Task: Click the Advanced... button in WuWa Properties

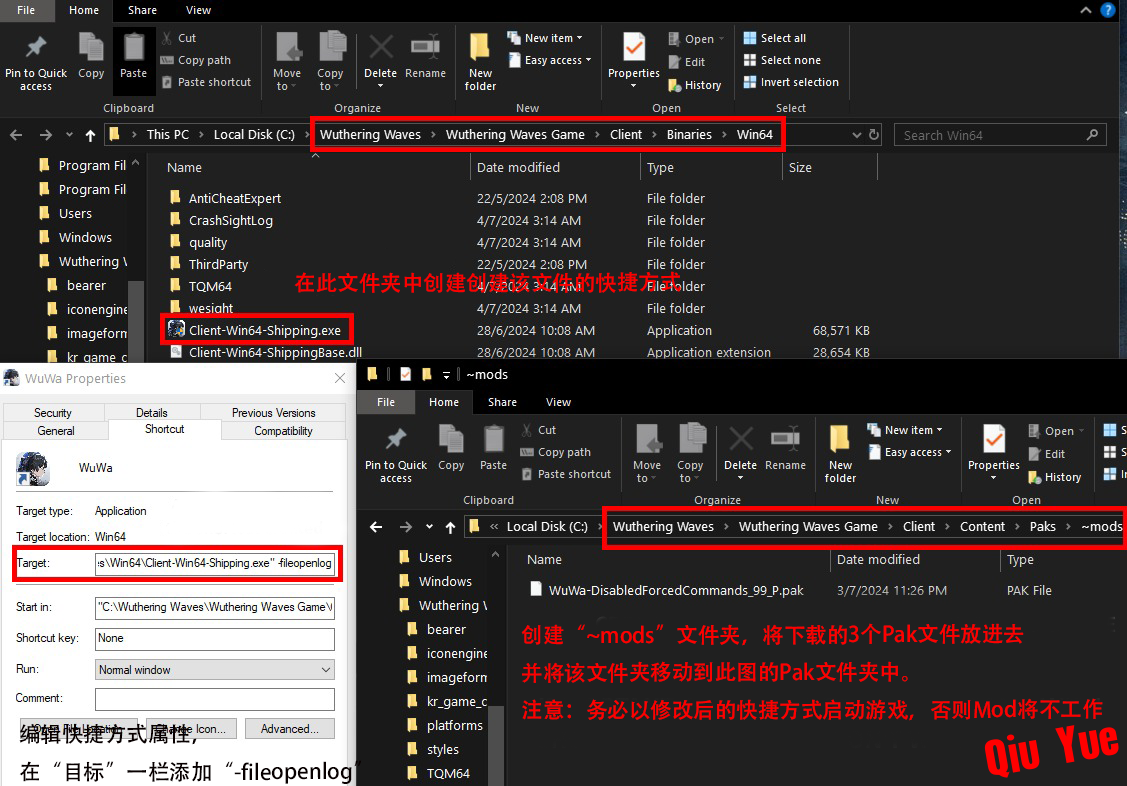Action: pos(290,729)
